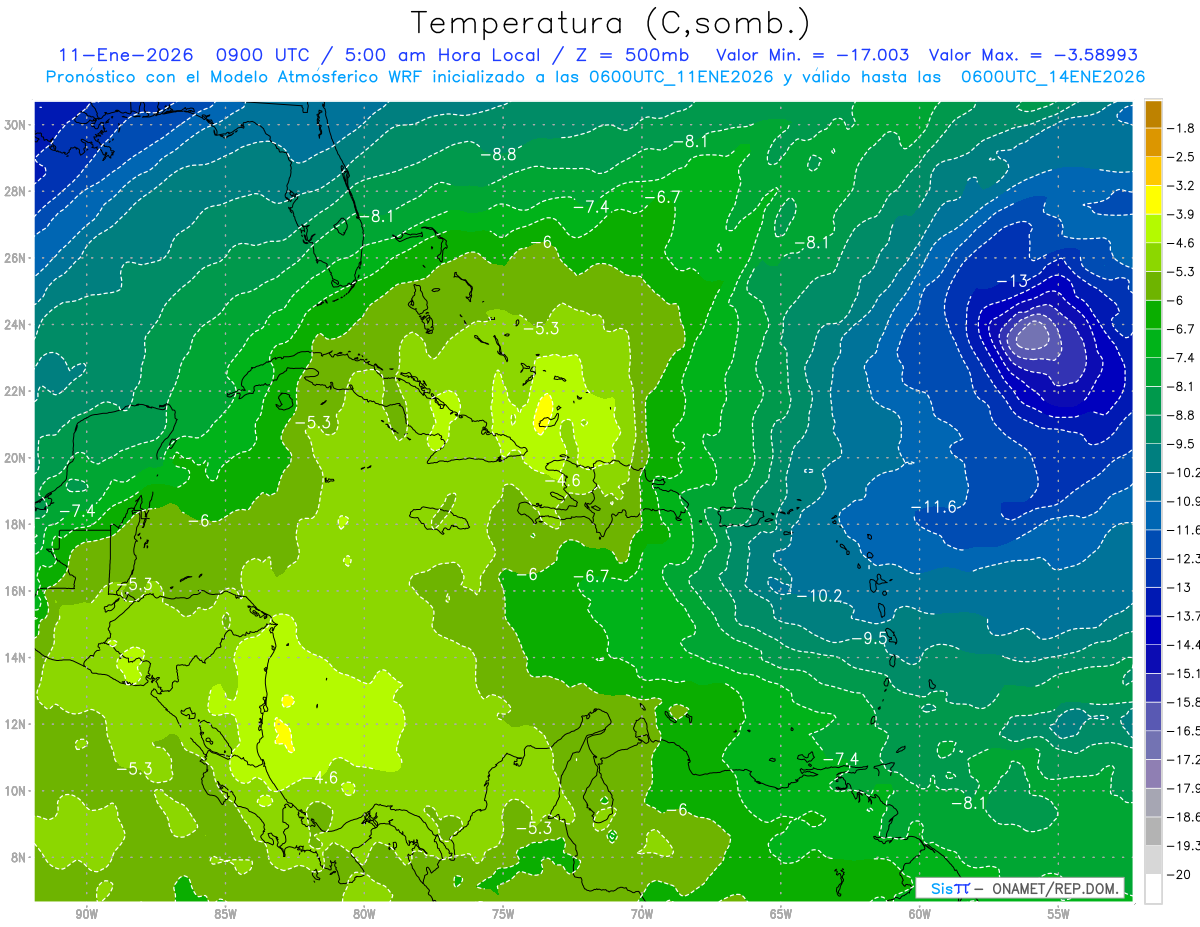Image resolution: width=1200 pixels, height=927 pixels.
Task: Click the 70W longitude axis label
Action: (642, 914)
